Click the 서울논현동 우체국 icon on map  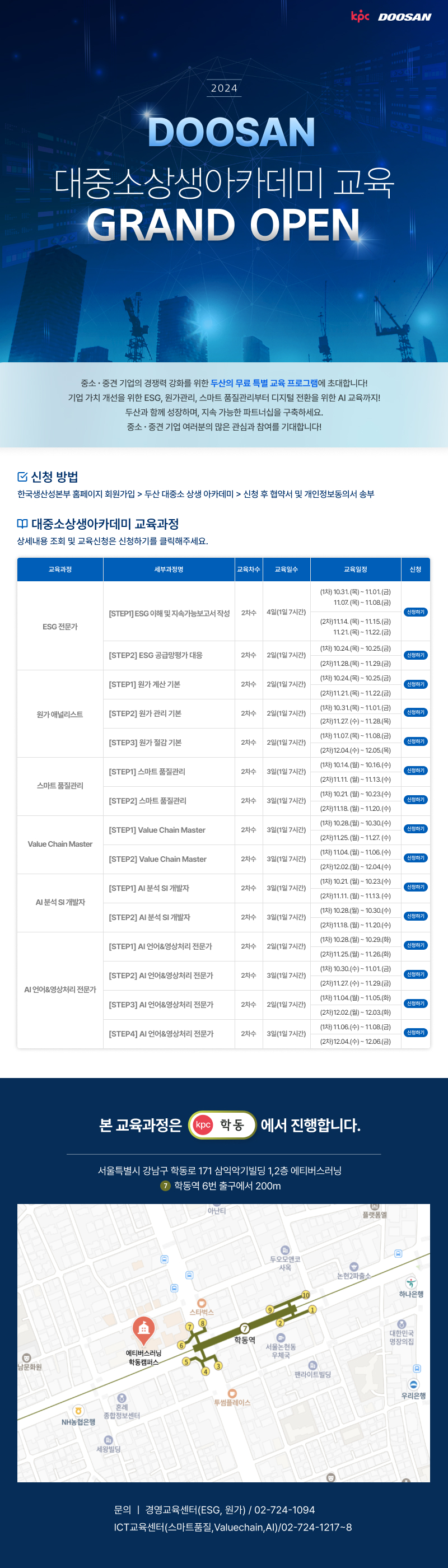281,1338
